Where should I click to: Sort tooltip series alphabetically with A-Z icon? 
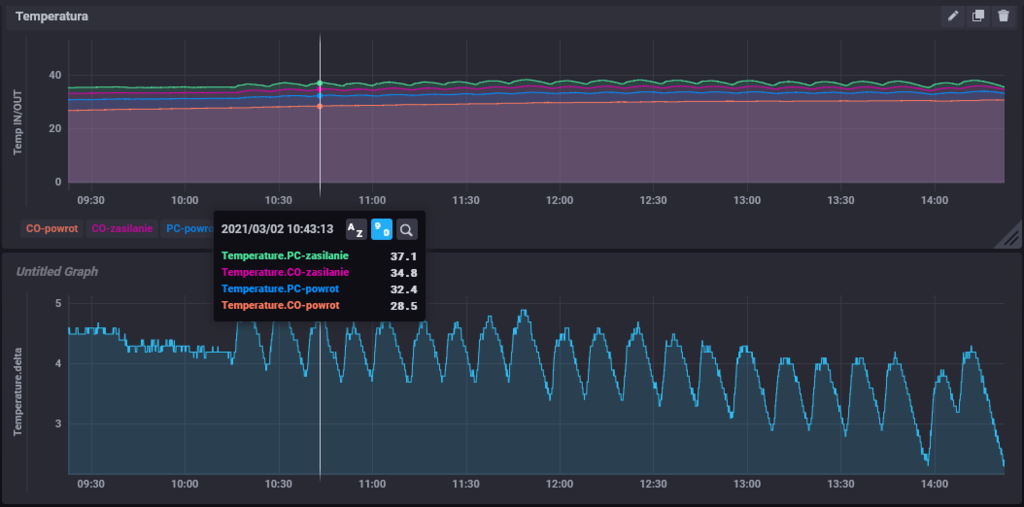click(x=356, y=229)
